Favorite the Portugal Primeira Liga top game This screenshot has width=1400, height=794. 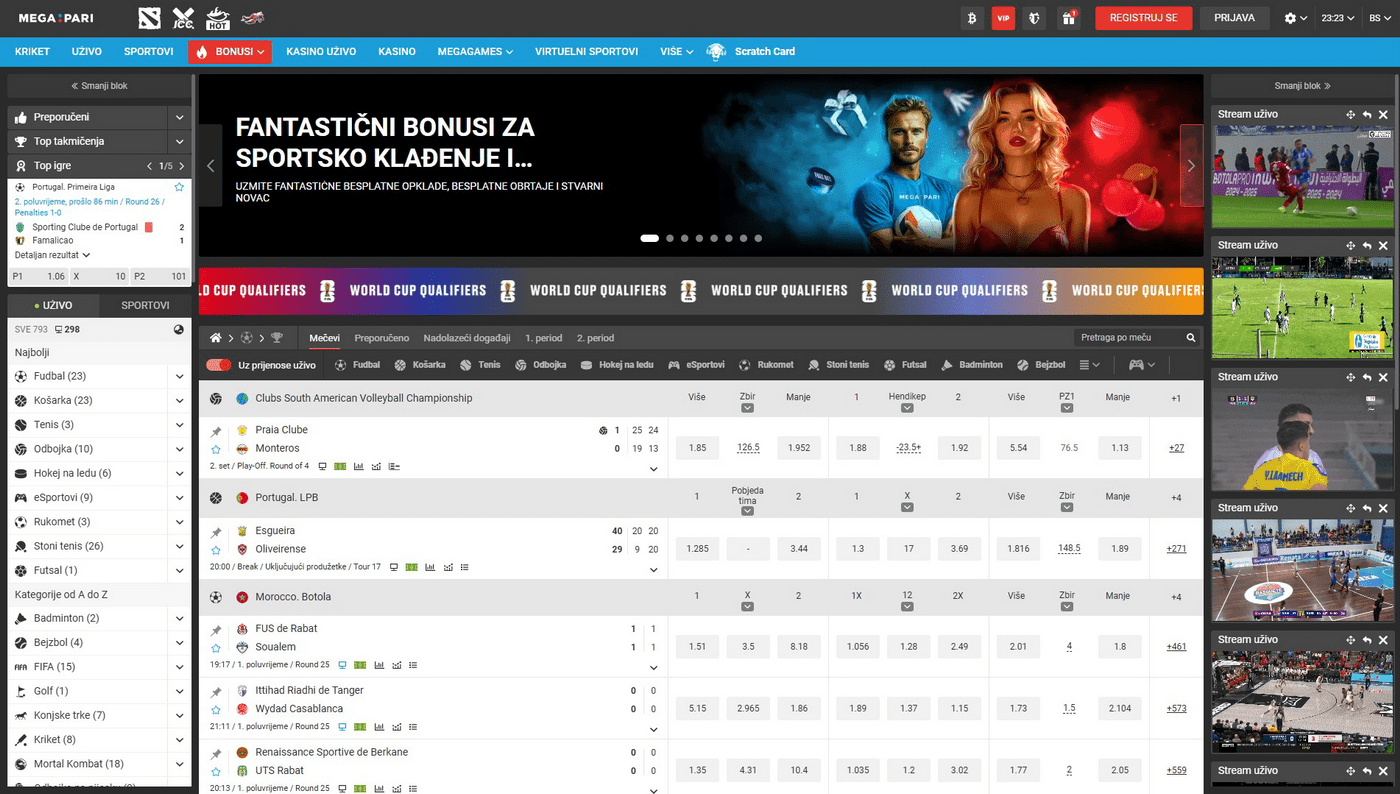(x=180, y=187)
